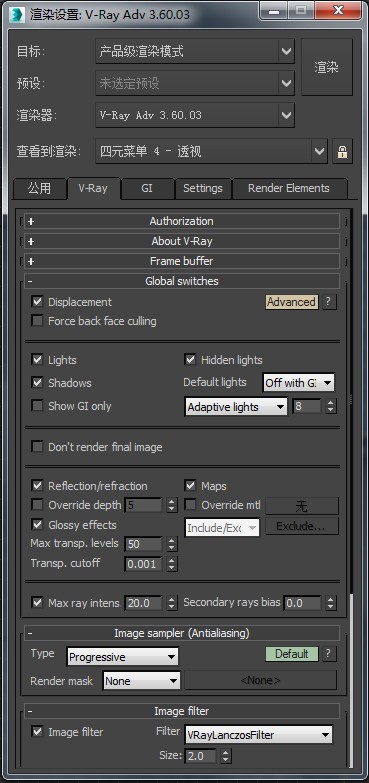Open the sampler Type Progressive dropdown
Screen dimensions: 369x783
[122, 657]
